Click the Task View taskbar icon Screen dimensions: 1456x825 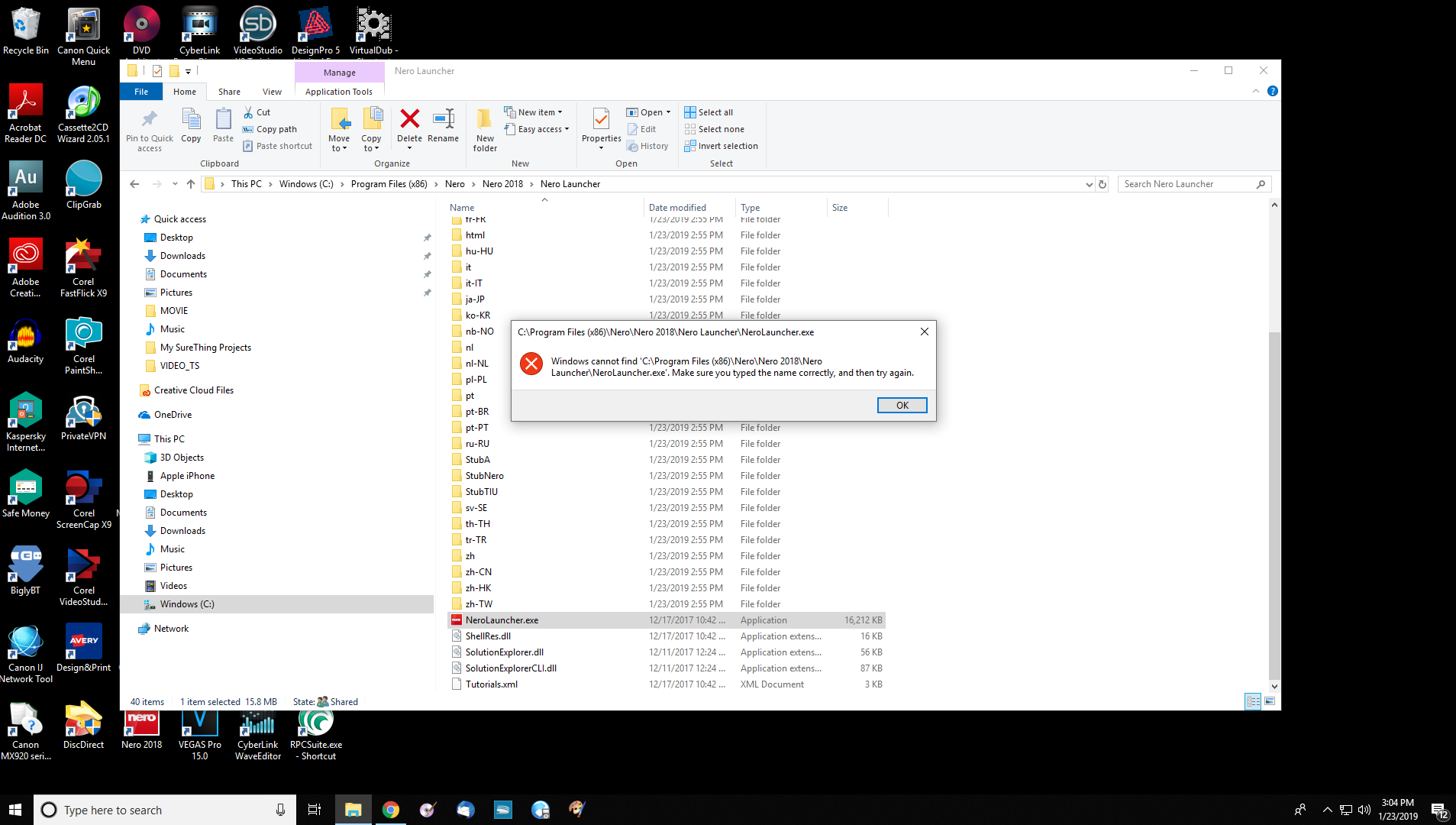coord(314,810)
